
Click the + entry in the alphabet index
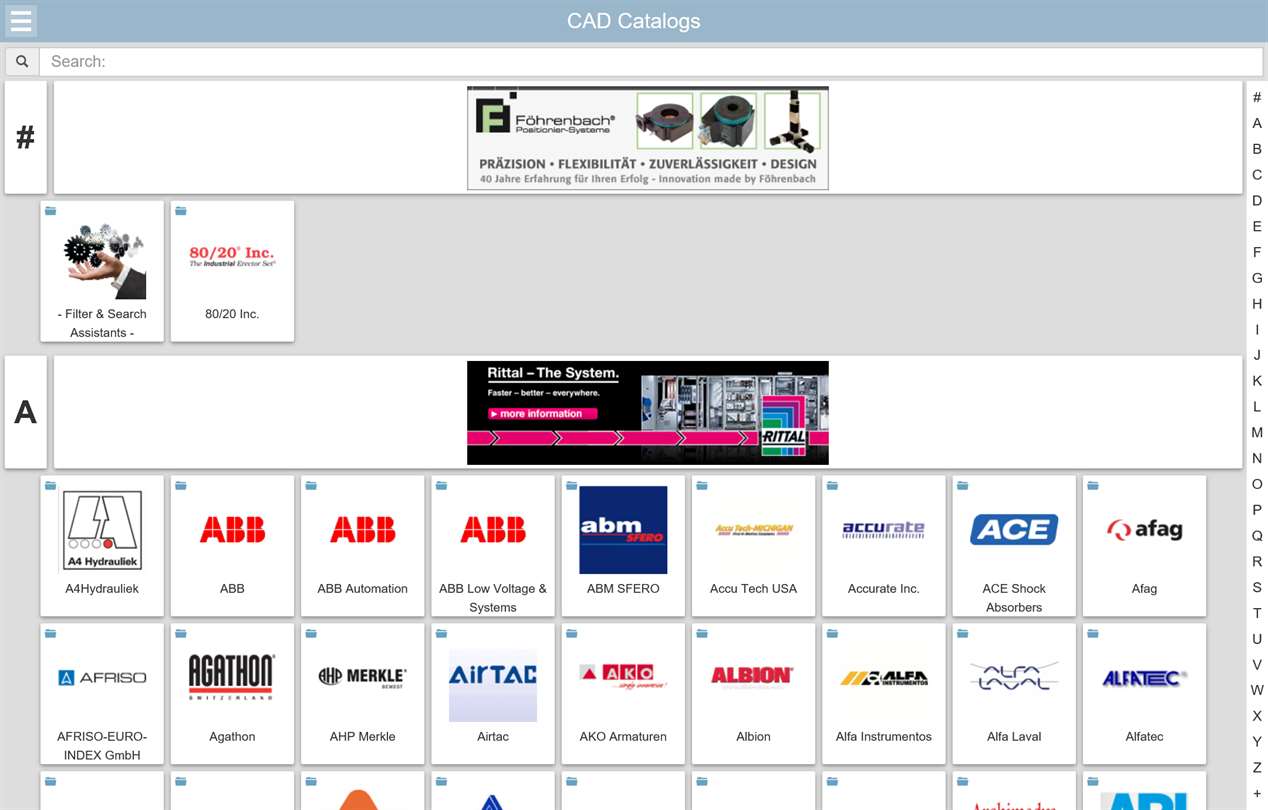pyautogui.click(x=1257, y=794)
